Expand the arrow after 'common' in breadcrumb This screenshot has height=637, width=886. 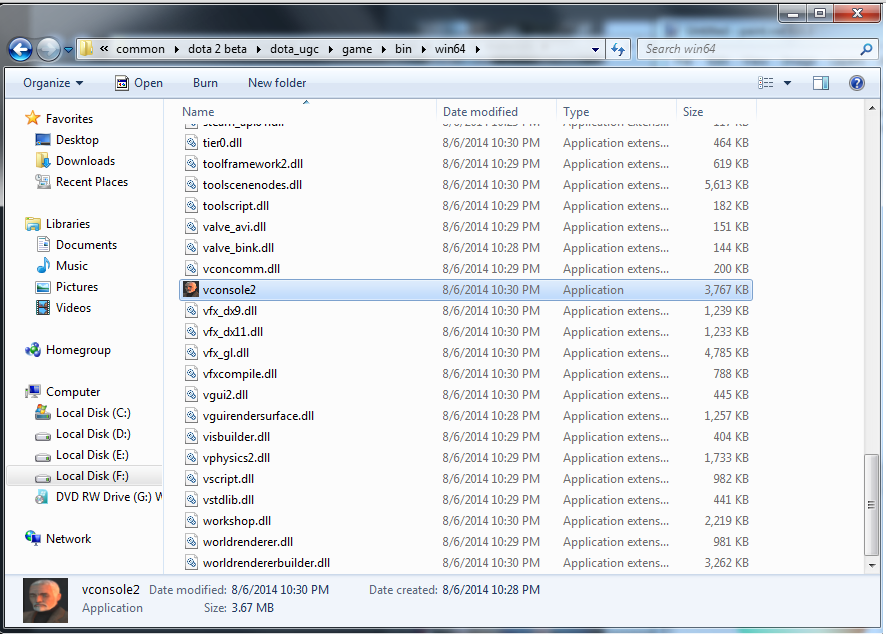(176, 50)
